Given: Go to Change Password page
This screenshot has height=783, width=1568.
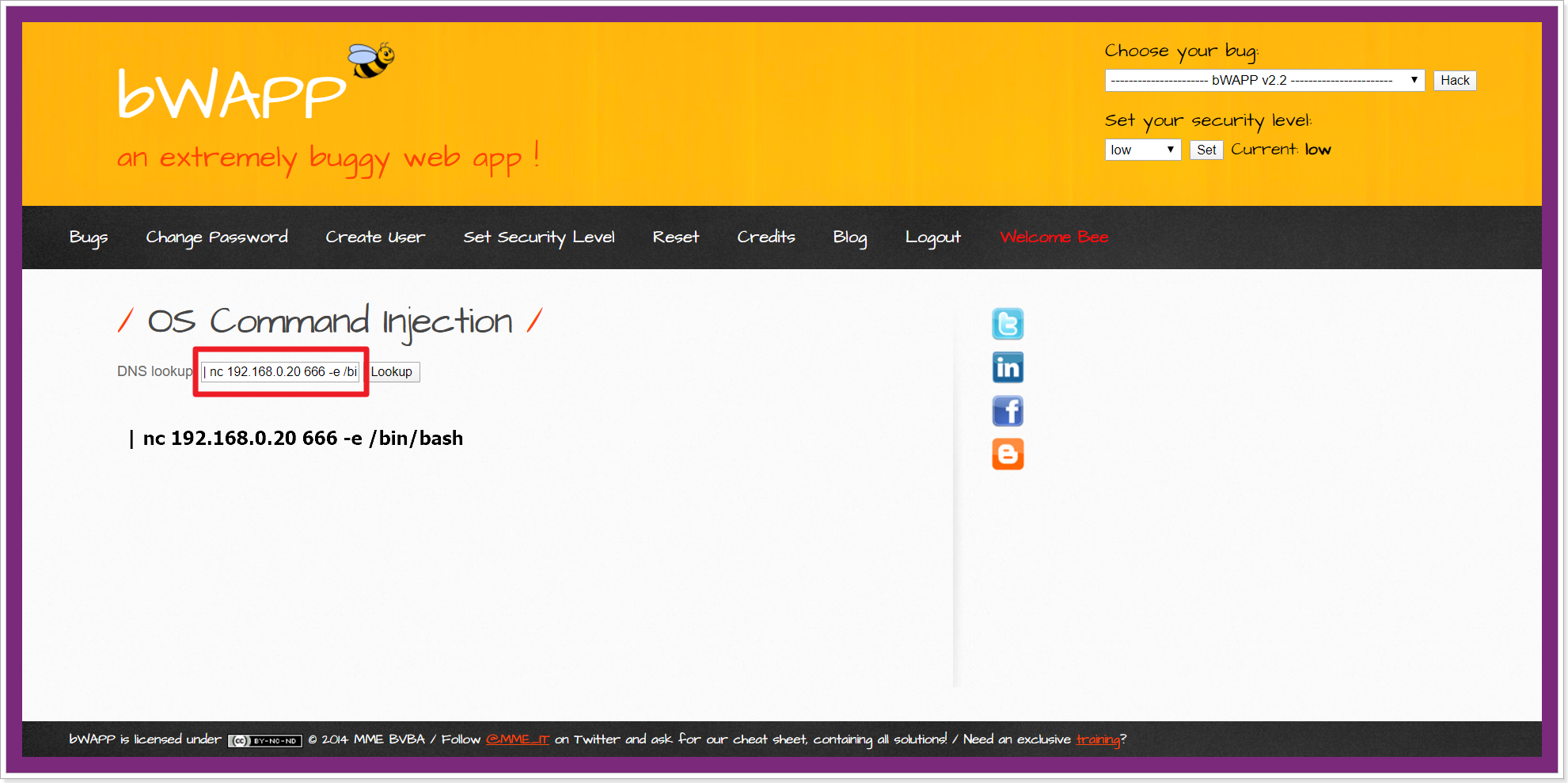Looking at the screenshot, I should [x=217, y=238].
